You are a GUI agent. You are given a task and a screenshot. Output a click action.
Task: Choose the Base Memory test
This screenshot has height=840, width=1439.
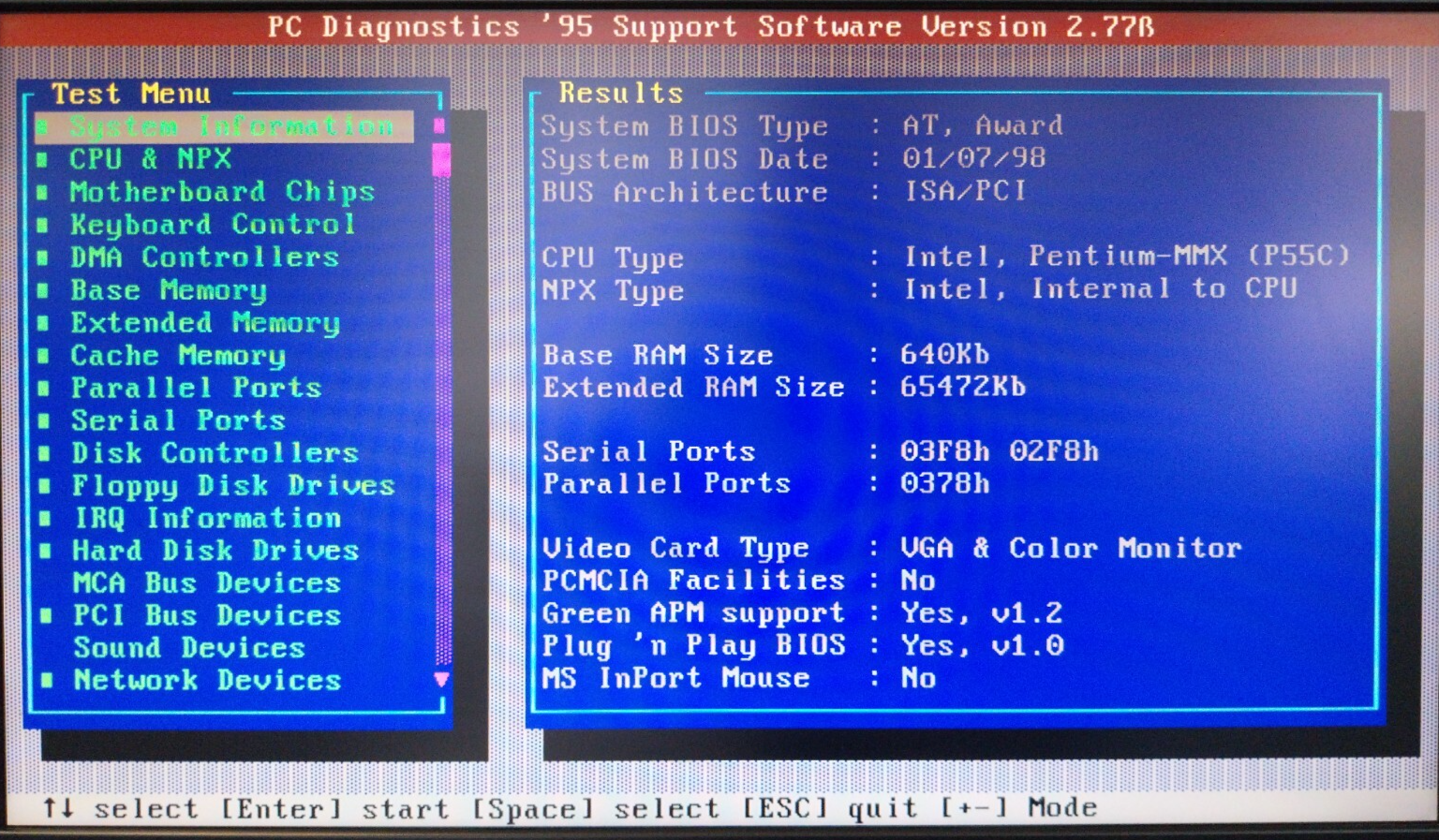[169, 290]
